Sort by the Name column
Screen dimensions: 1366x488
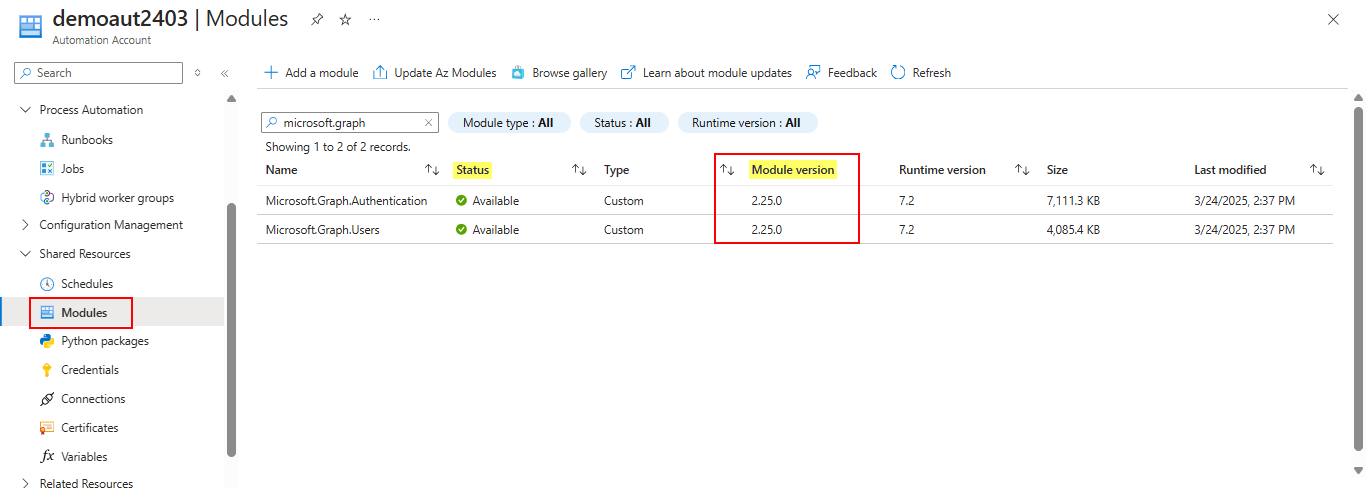(x=432, y=170)
